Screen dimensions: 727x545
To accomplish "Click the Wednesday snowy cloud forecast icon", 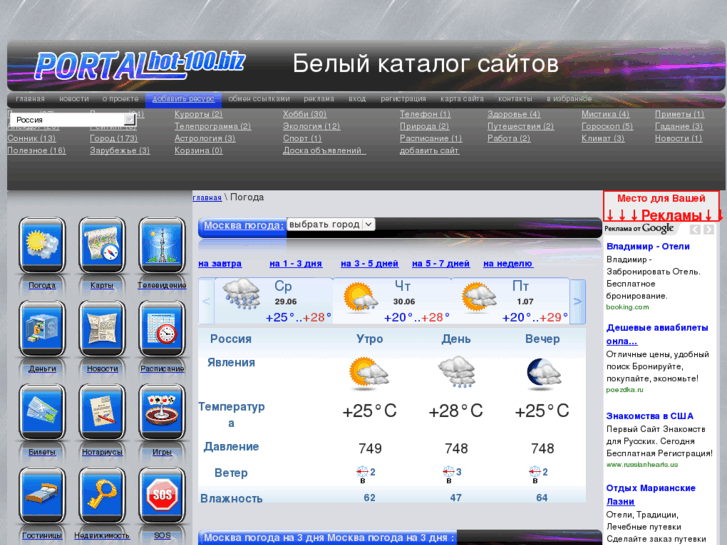I will tap(241, 294).
